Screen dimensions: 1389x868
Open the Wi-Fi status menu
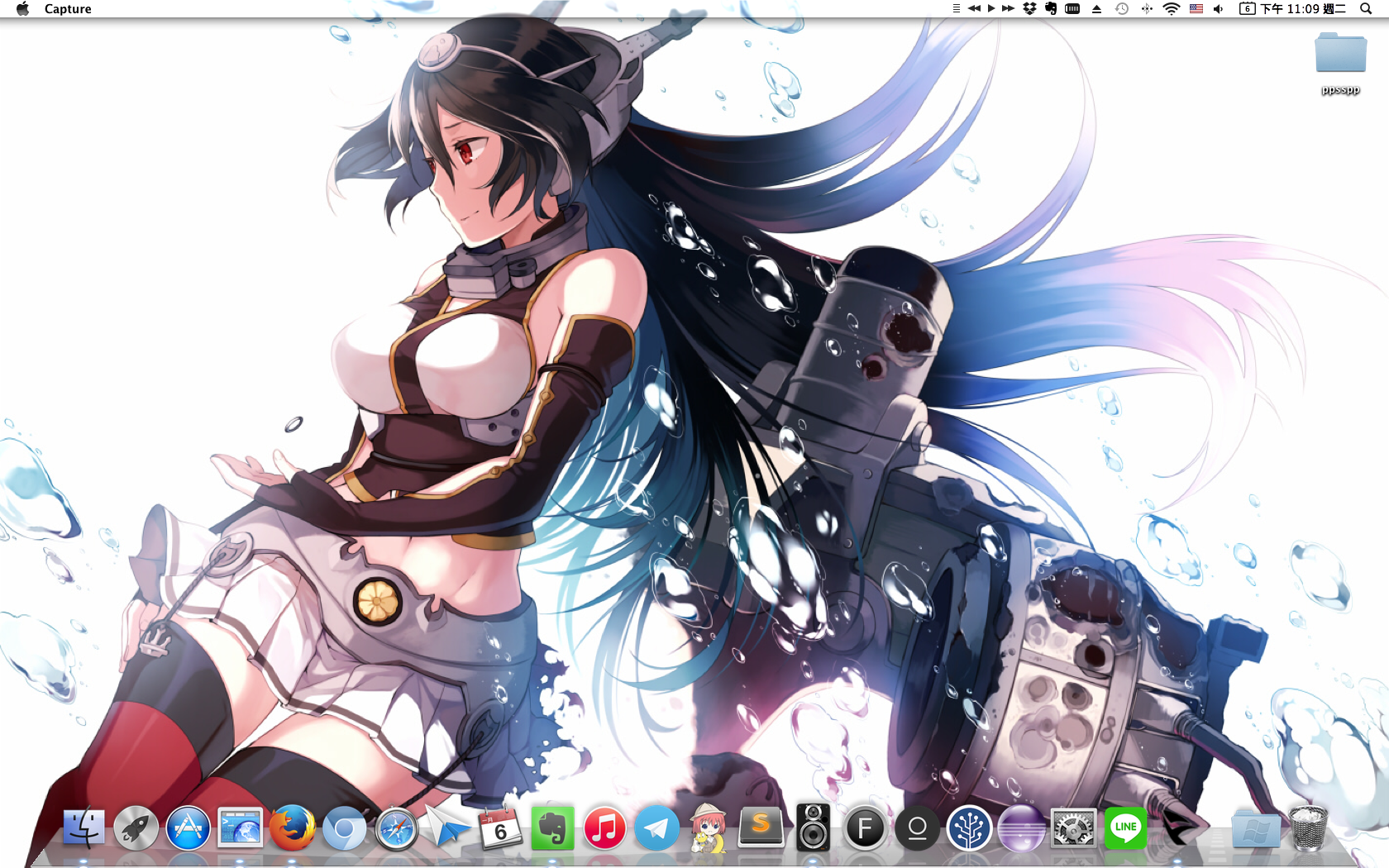[x=1172, y=8]
